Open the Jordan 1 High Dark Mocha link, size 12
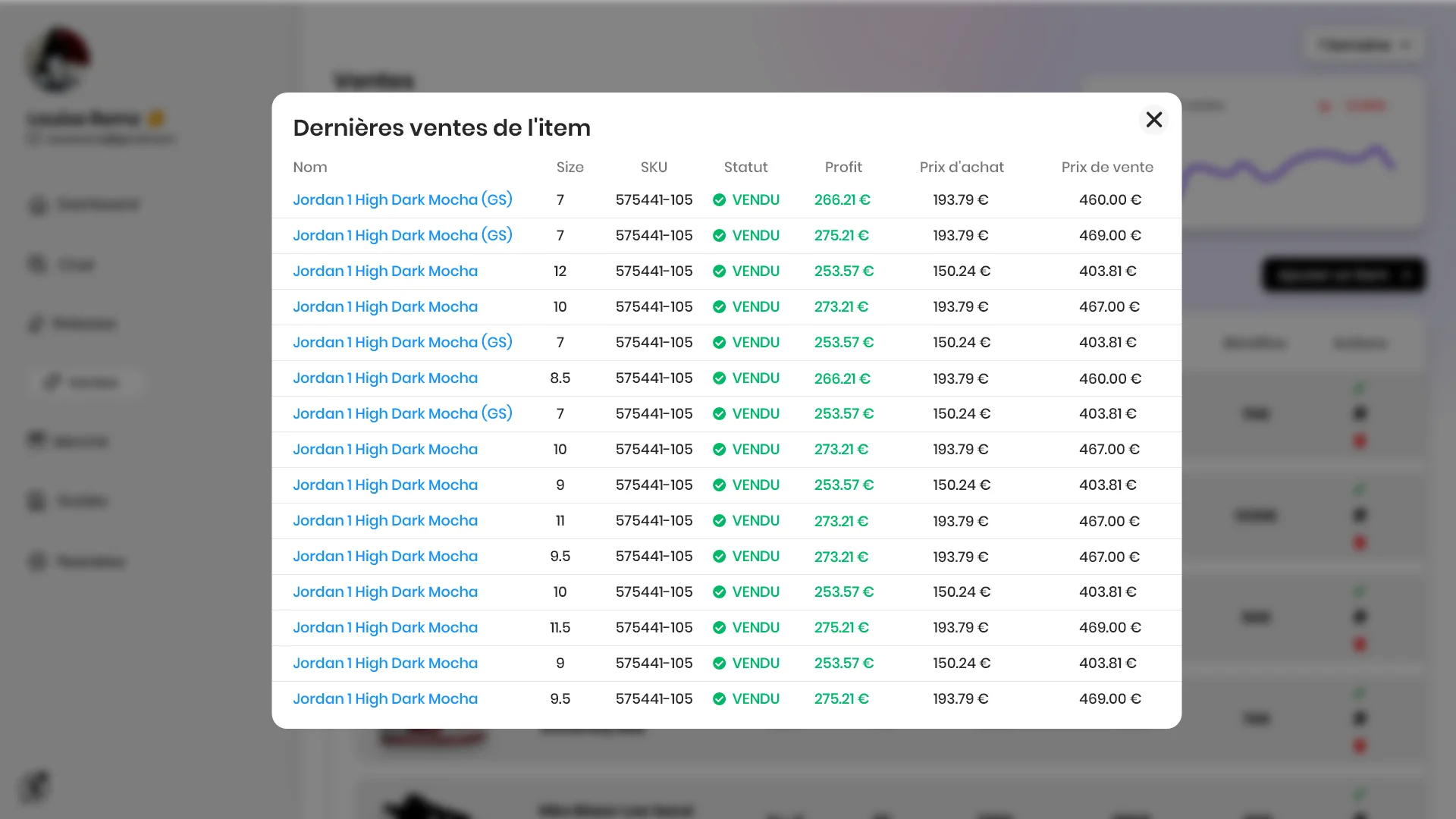 click(385, 271)
